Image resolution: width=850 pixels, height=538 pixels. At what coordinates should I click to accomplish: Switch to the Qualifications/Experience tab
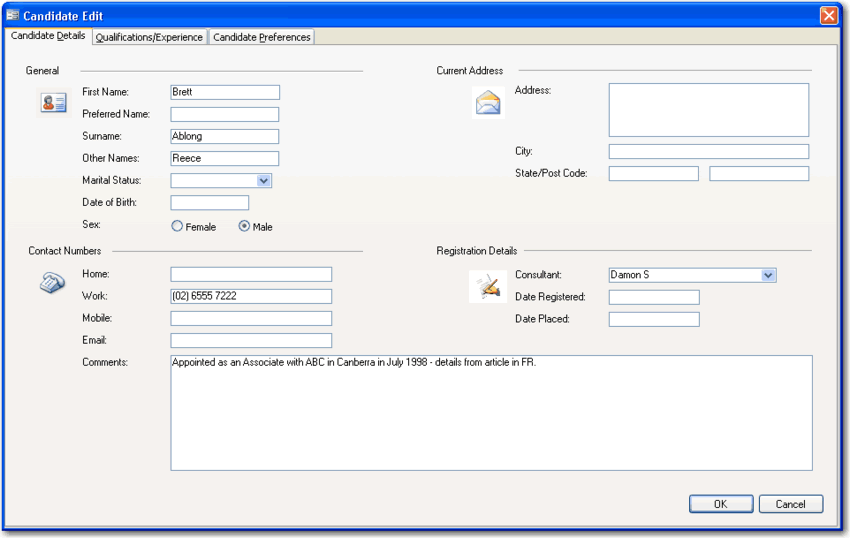[x=149, y=37]
